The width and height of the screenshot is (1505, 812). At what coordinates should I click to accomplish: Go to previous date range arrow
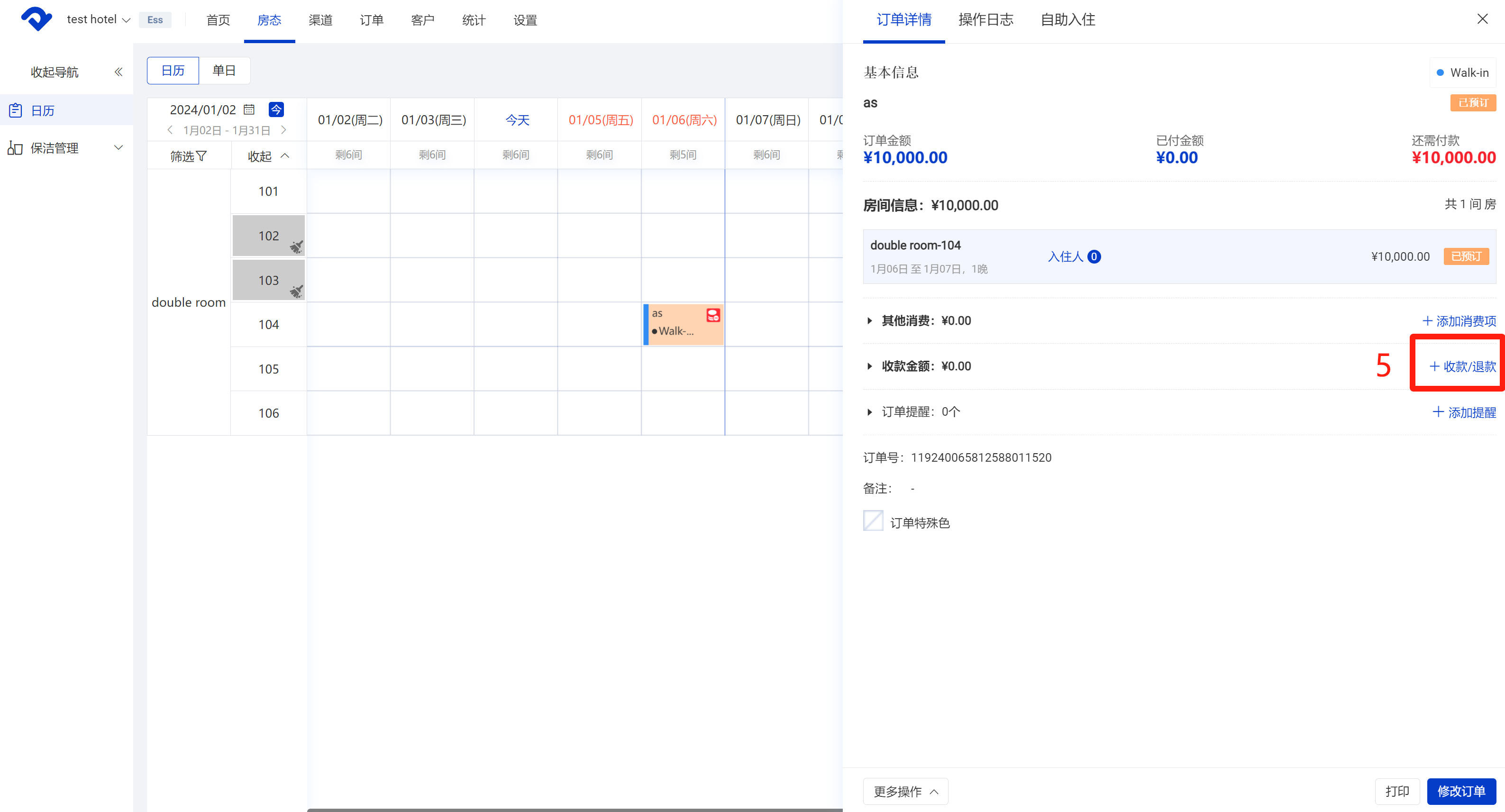pos(170,130)
